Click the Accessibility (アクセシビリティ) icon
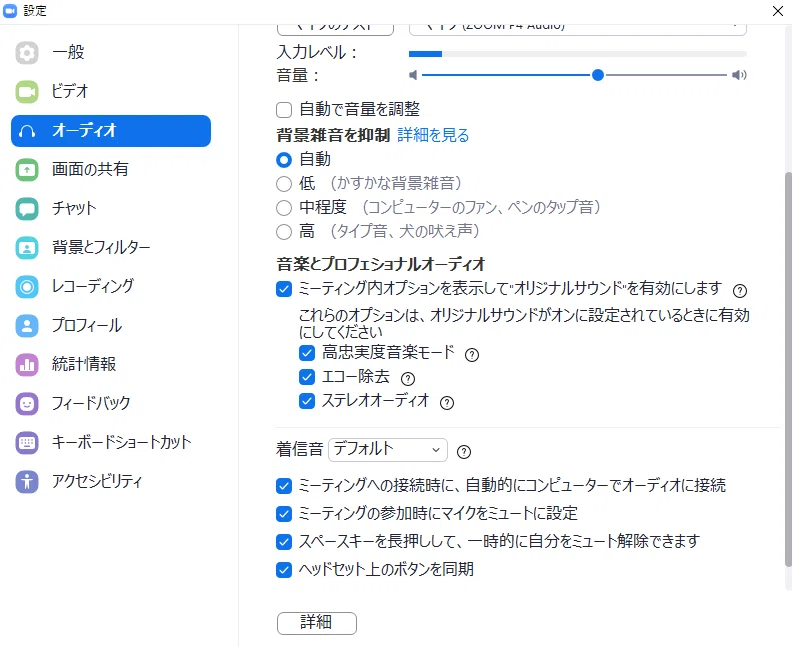This screenshot has height=647, width=792. click(x=27, y=481)
